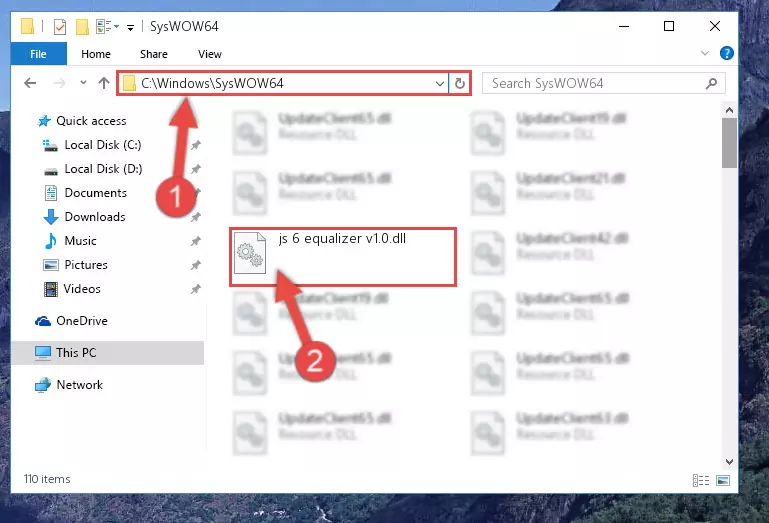The width and height of the screenshot is (769, 523).
Task: Click the explorer folder icon in title bar
Action: [x=28, y=26]
